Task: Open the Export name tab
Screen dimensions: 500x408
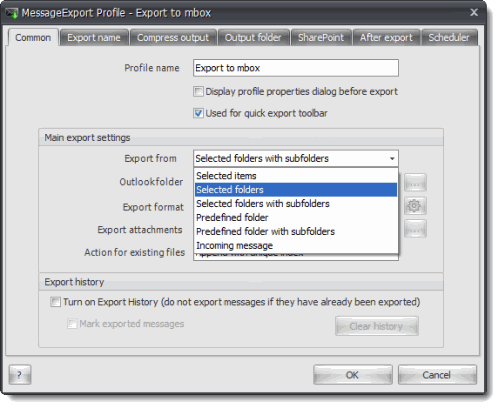Action: coord(94,37)
